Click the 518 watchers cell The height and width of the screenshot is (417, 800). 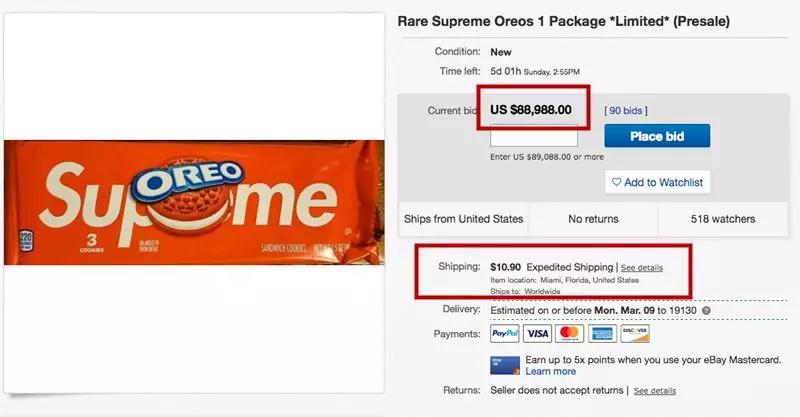click(x=722, y=219)
